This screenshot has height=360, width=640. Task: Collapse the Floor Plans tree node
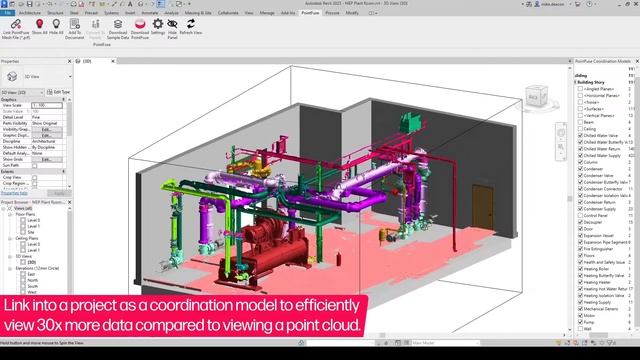tap(10, 214)
